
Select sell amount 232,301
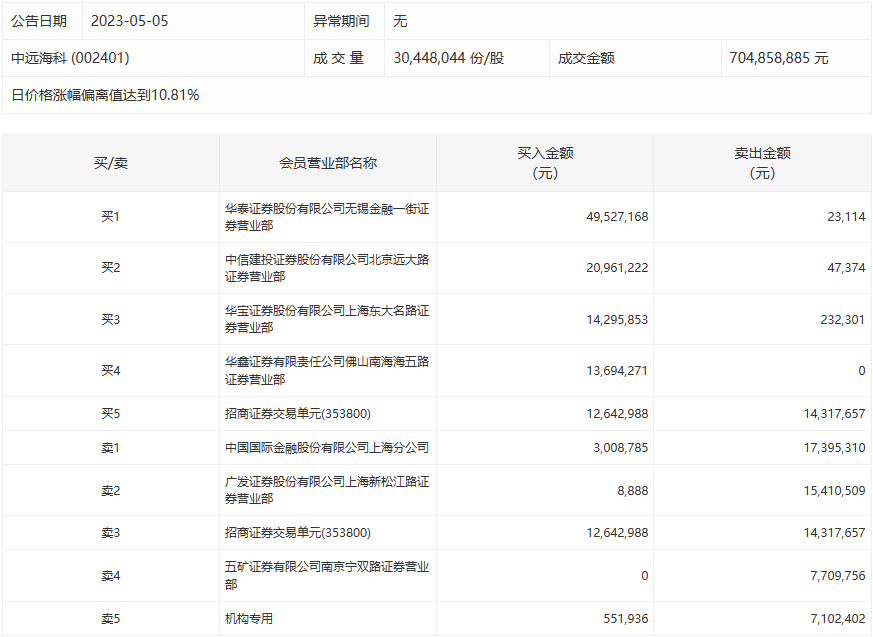842,320
